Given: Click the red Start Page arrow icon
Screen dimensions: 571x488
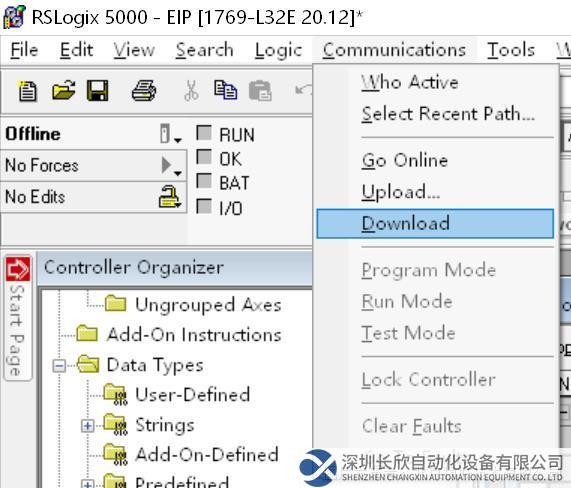Looking at the screenshot, I should pyautogui.click(x=18, y=269).
